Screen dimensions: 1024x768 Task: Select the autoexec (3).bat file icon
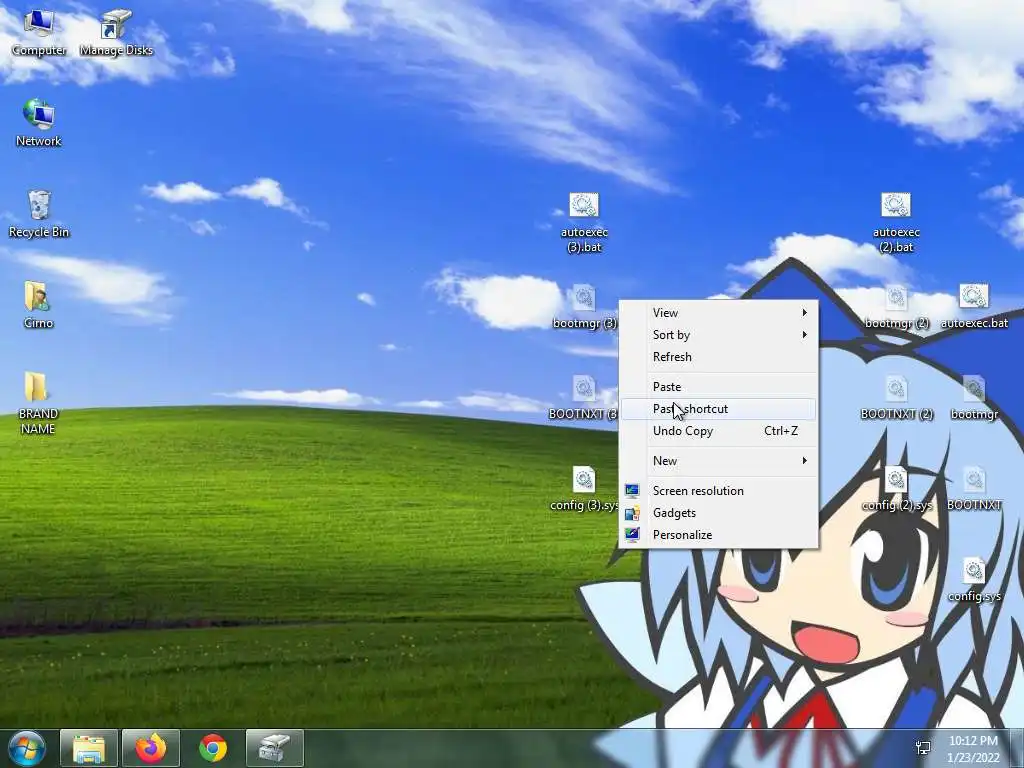[x=584, y=223]
